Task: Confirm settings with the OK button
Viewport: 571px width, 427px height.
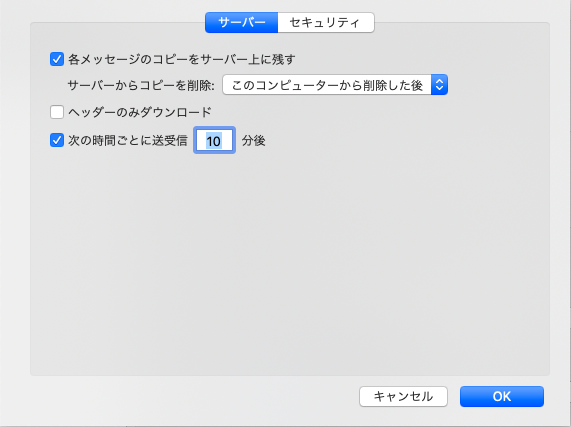Action: click(502, 396)
